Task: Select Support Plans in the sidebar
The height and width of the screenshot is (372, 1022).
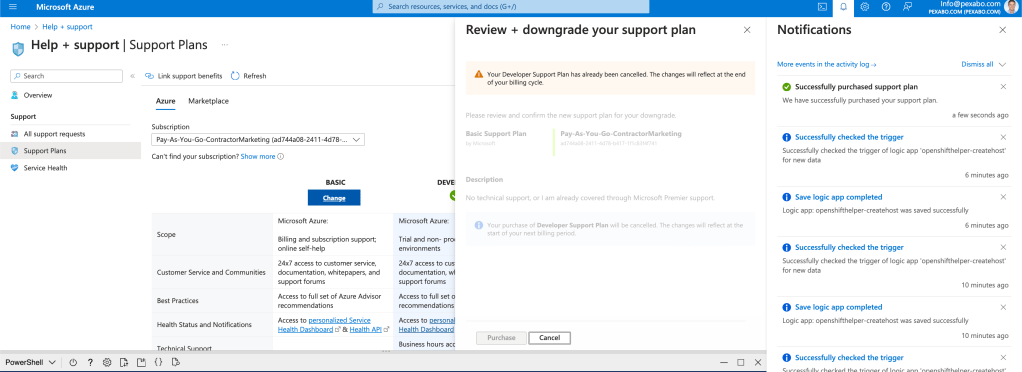Action: click(44, 150)
